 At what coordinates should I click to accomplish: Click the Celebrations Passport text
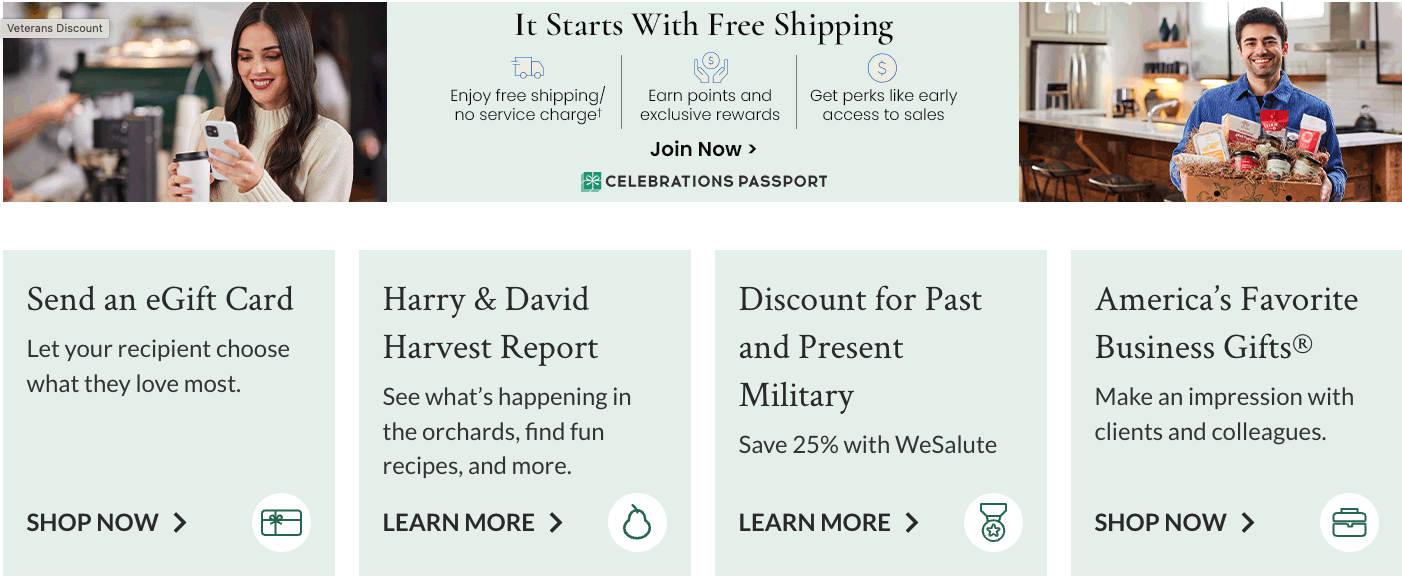(716, 181)
